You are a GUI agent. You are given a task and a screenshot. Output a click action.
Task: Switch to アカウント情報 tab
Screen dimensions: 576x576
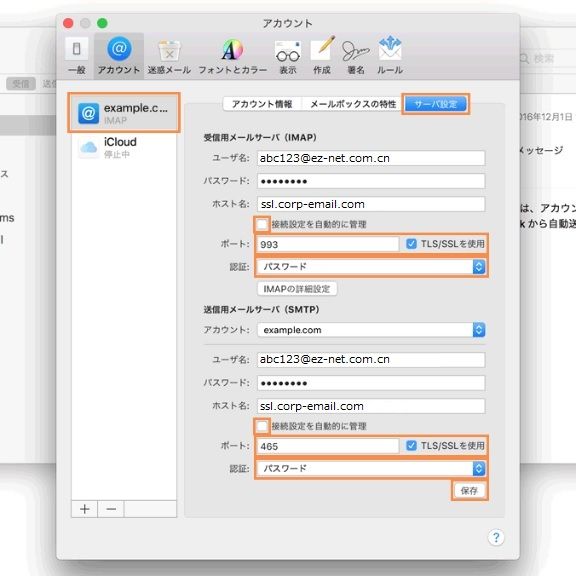click(x=262, y=104)
